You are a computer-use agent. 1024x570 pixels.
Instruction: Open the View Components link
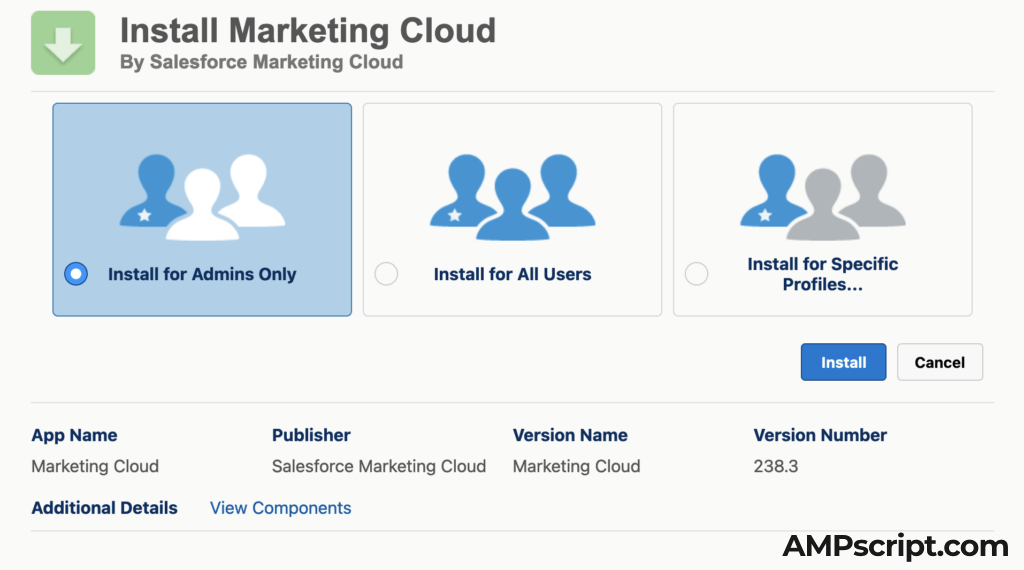pyautogui.click(x=280, y=508)
